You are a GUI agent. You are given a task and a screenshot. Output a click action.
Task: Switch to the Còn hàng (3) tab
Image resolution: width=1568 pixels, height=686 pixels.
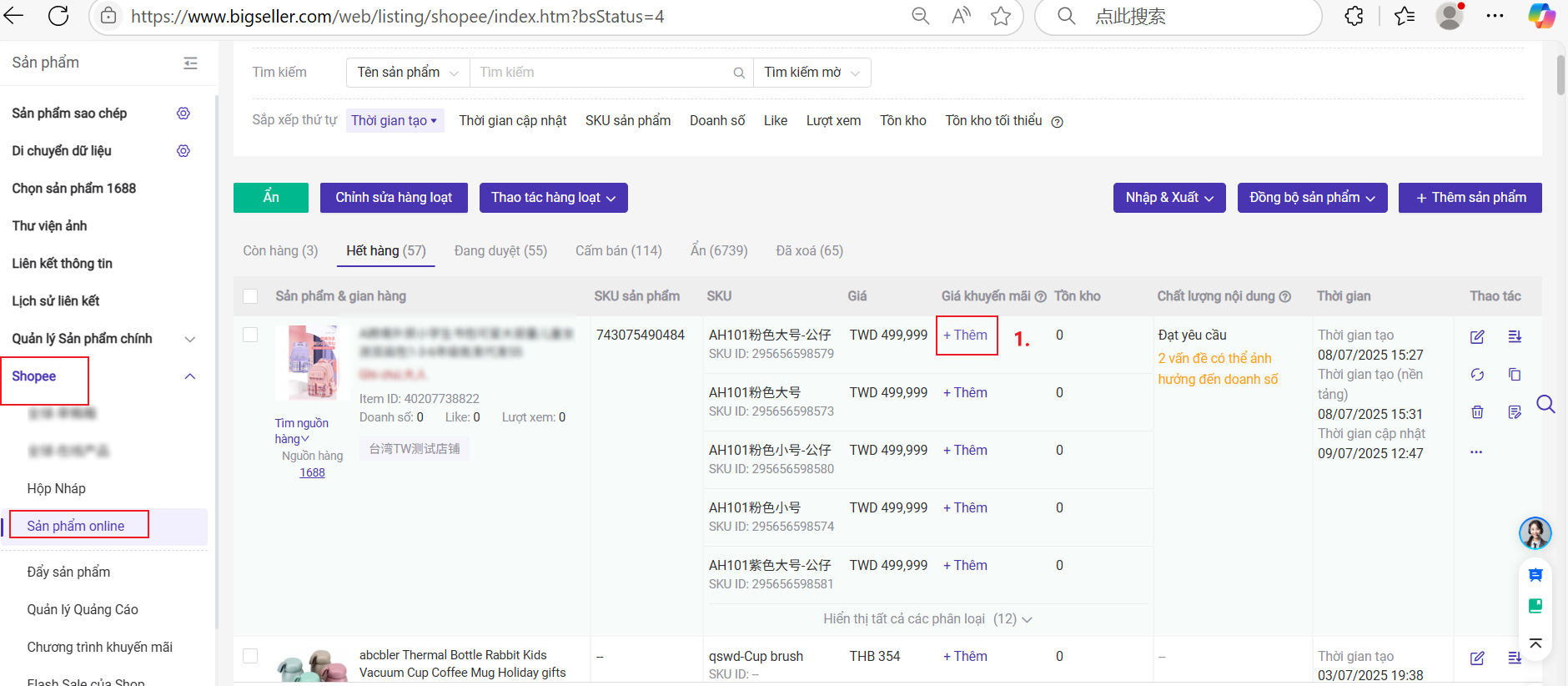[x=280, y=251]
